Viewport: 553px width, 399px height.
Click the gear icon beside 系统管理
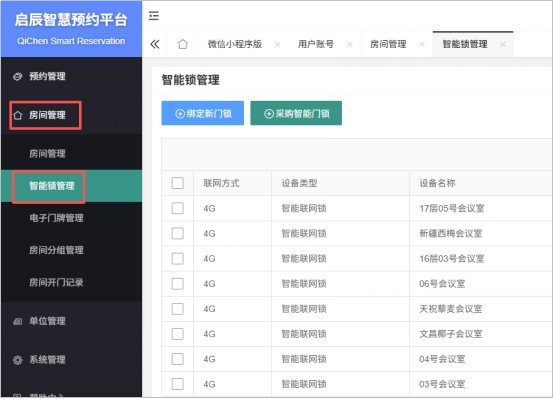[x=17, y=360]
